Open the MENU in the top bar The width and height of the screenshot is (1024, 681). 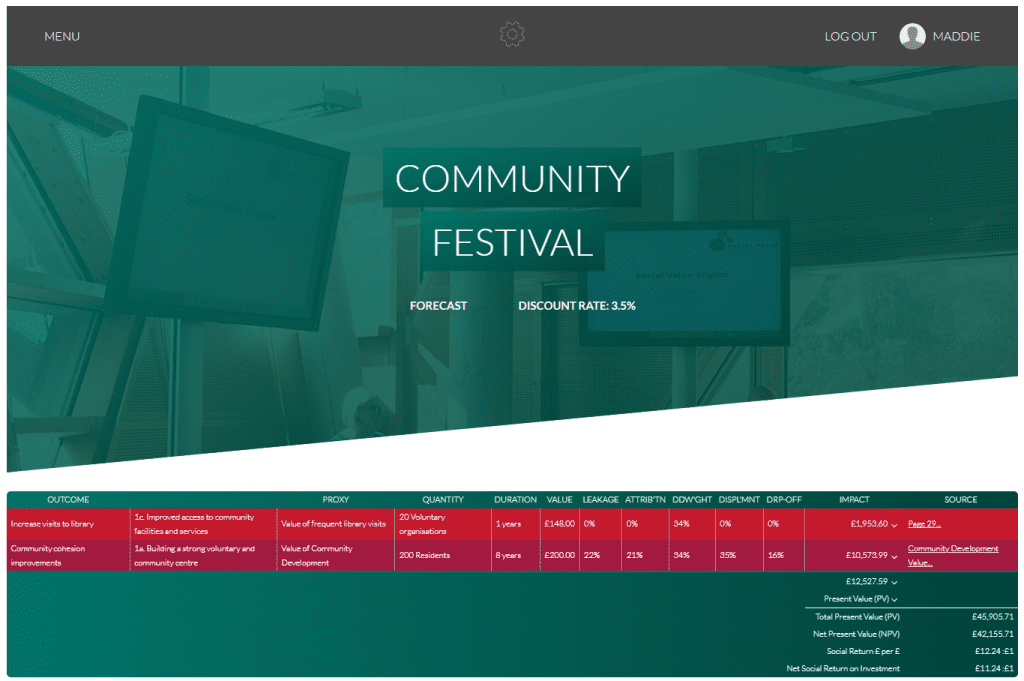[x=61, y=36]
